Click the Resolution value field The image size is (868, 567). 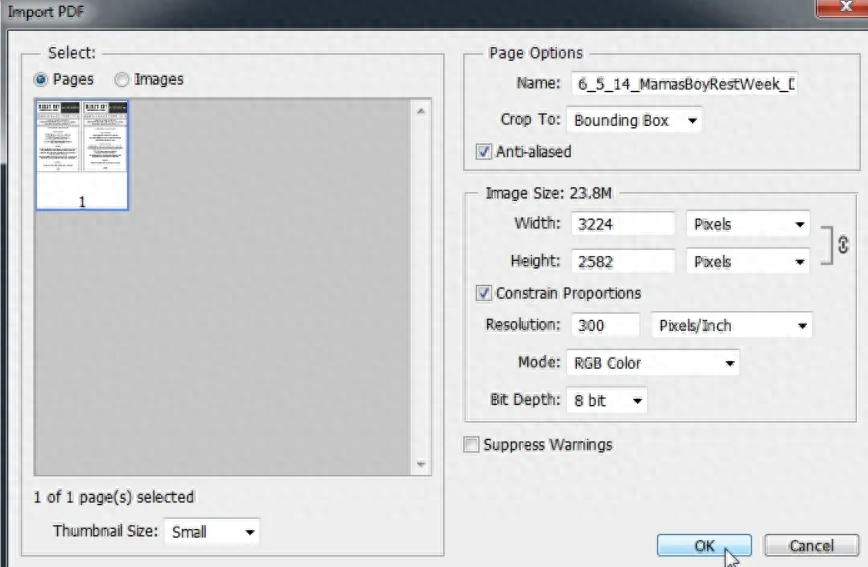click(x=606, y=325)
